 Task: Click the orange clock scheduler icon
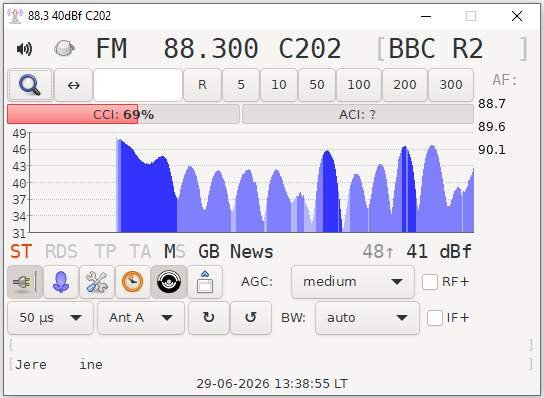(x=133, y=282)
